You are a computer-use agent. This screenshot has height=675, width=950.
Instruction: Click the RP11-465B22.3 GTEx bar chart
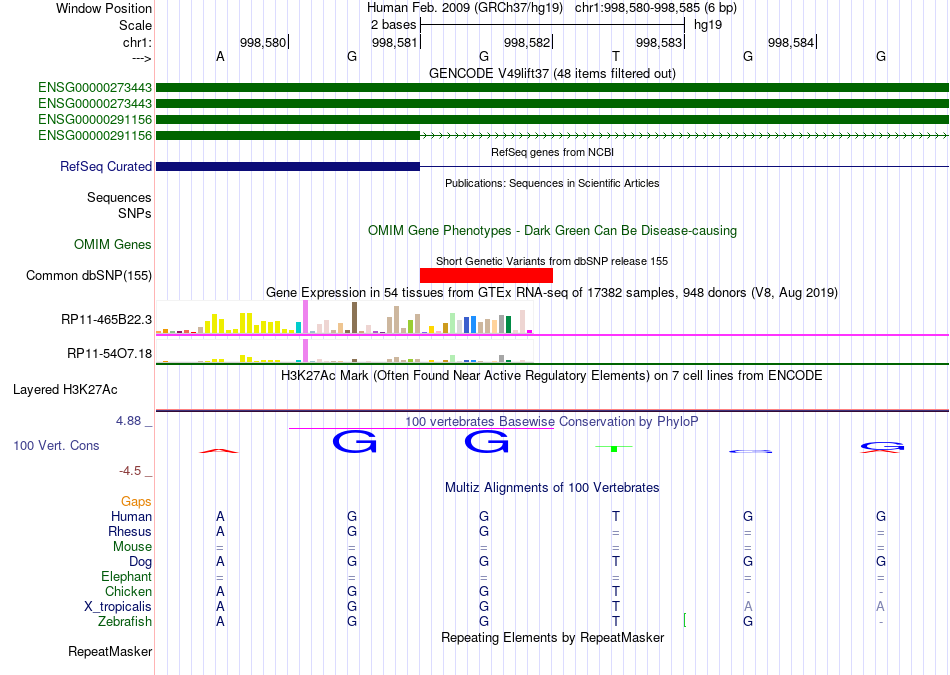point(344,318)
